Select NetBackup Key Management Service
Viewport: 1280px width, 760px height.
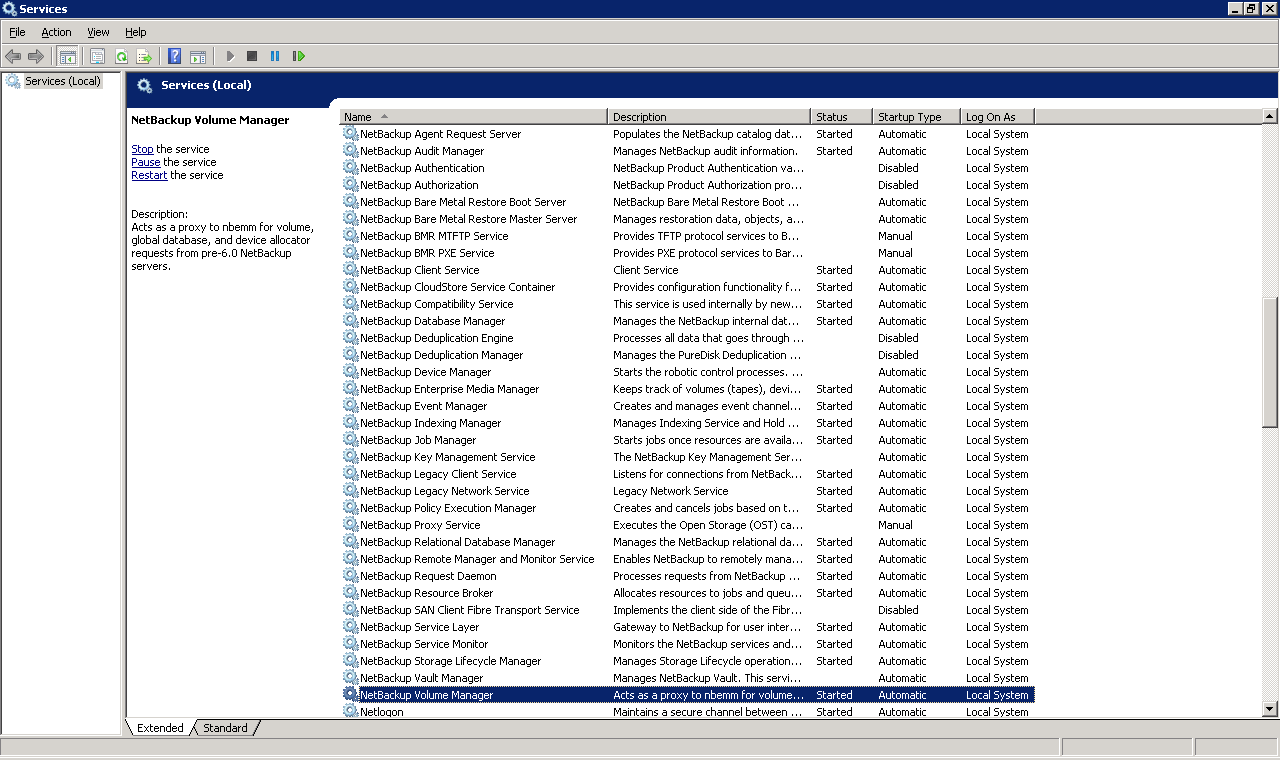pos(687,457)
